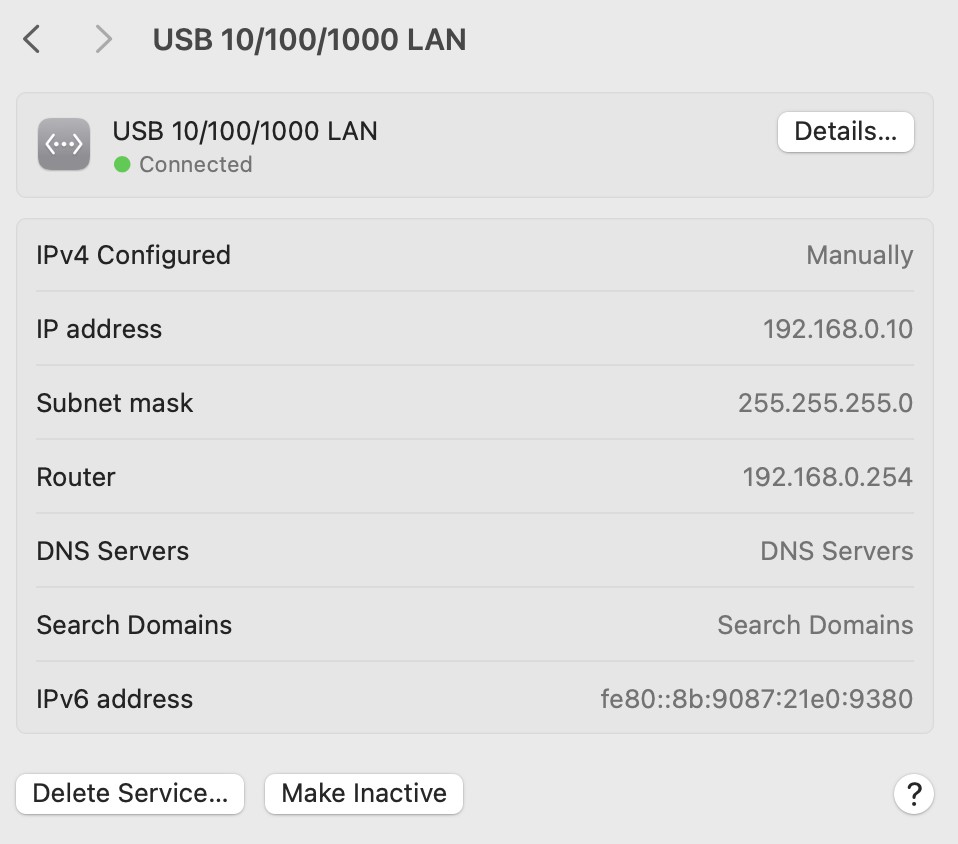Click the Connected status text
The width and height of the screenshot is (958, 844).
click(x=195, y=164)
